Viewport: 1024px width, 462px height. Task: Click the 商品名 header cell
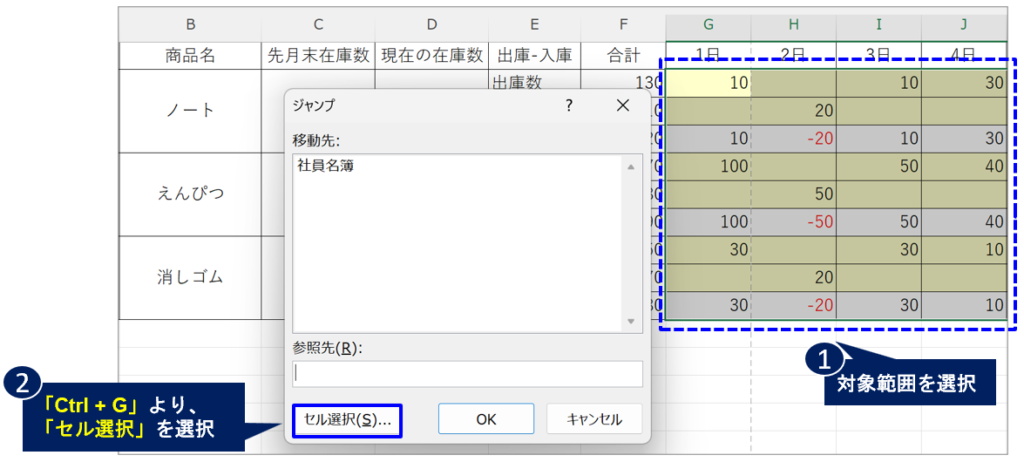(x=190, y=56)
